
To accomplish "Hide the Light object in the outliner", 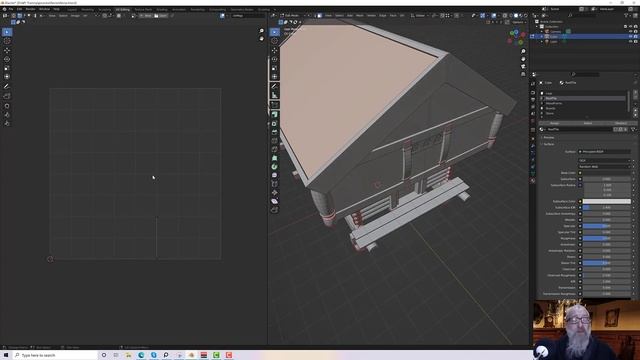I will pos(631,42).
